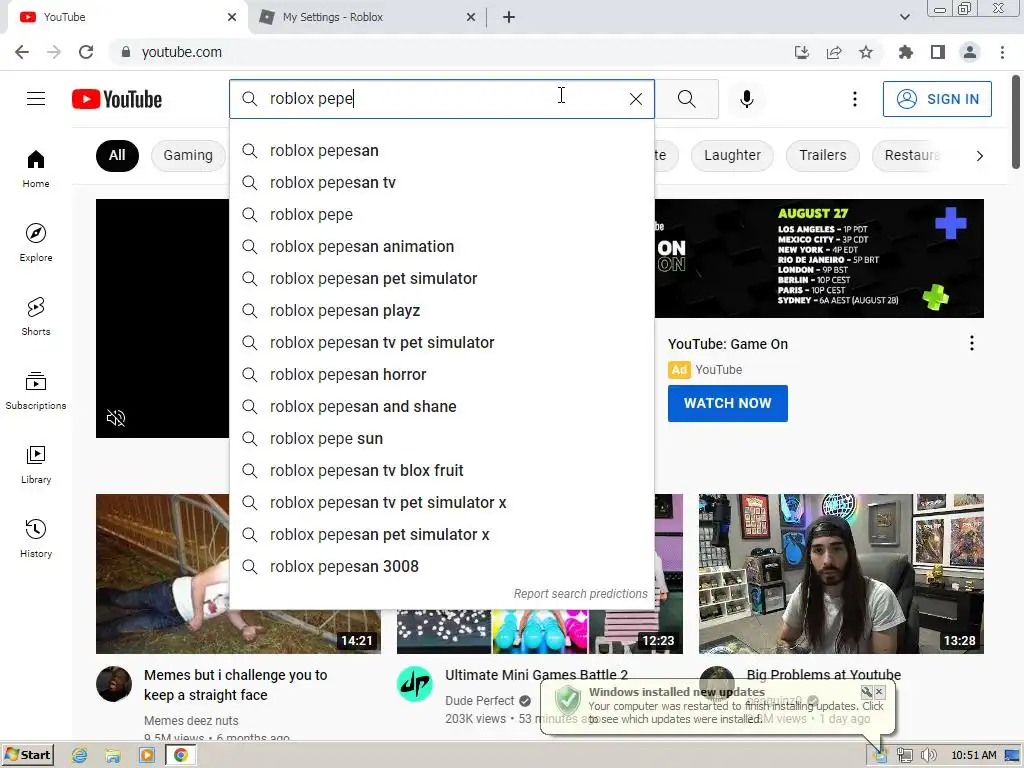Screen dimensions: 1024x768
Task: Select the Laughter filter chip
Action: point(732,155)
